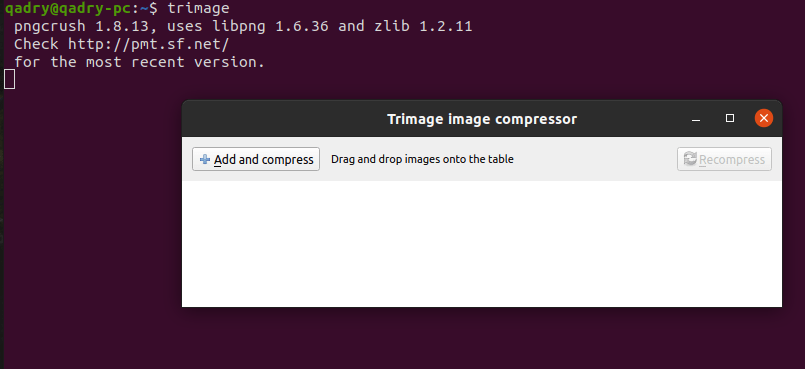Click inside the empty white image table

point(482,244)
